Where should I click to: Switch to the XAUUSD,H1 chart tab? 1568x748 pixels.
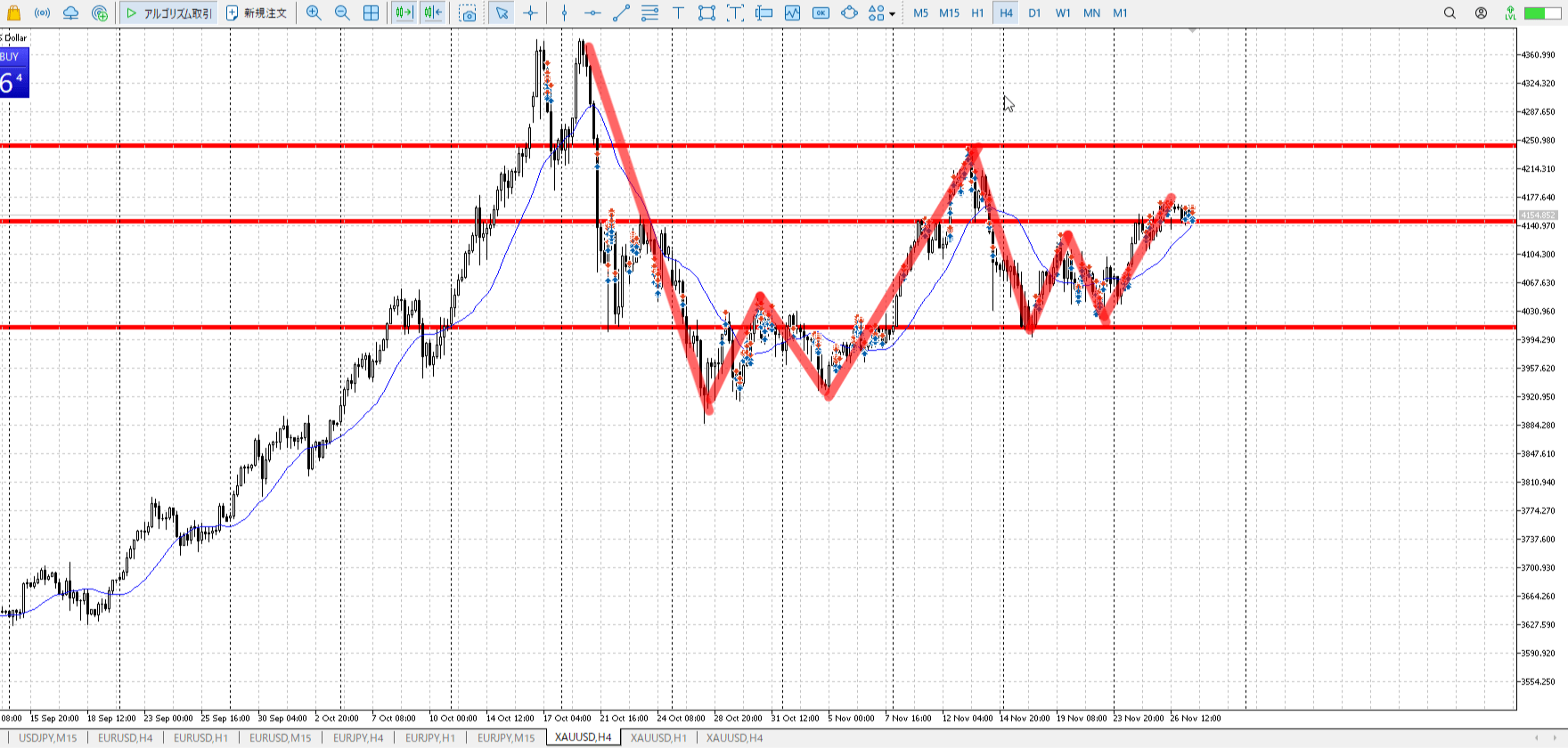[658, 737]
